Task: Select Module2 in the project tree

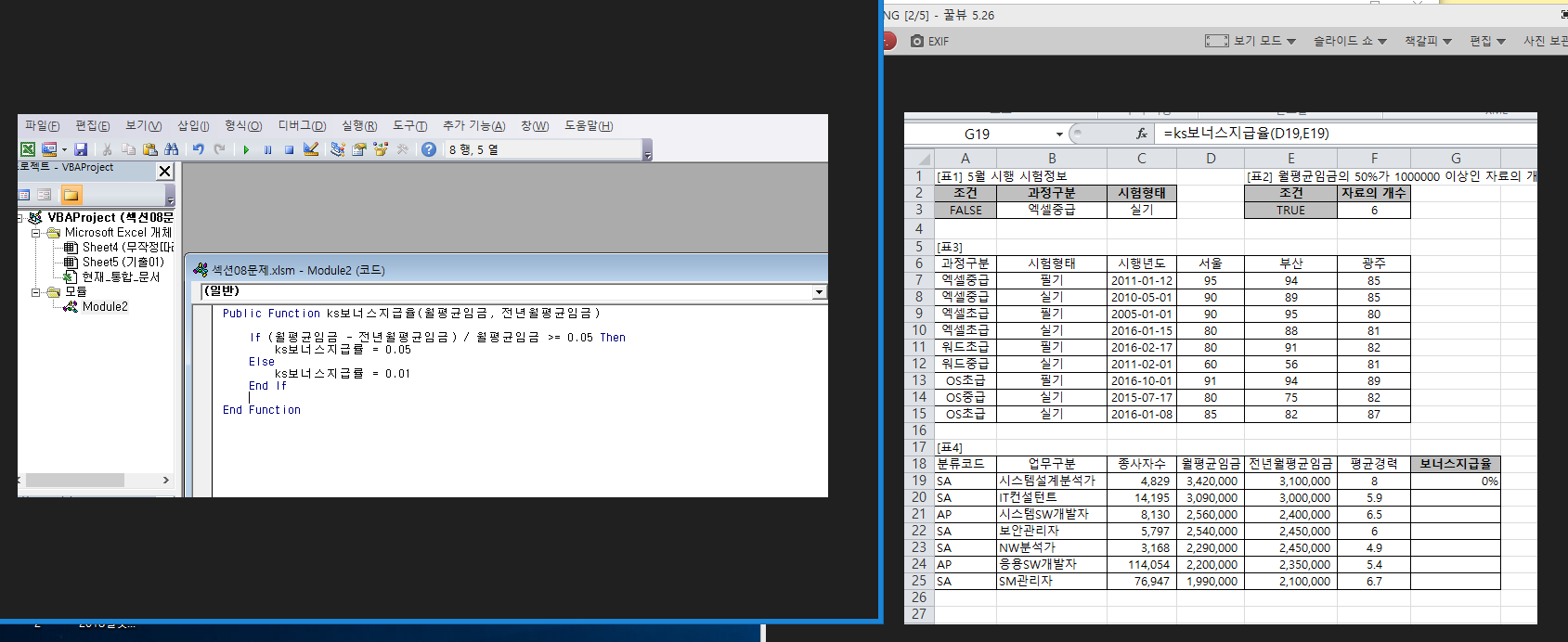Action: [104, 307]
